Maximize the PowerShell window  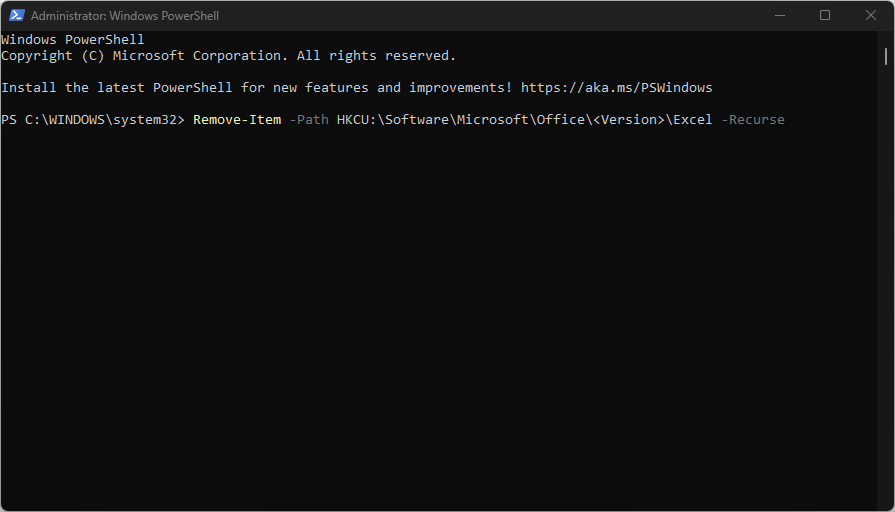[824, 16]
